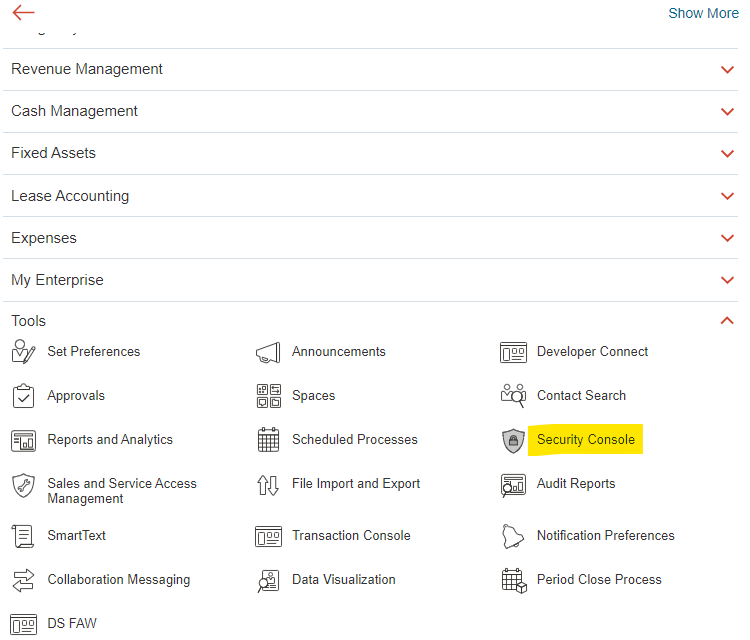Open the Spaces grid icon
Image resolution: width=750 pixels, height=640 pixels.
click(x=268, y=396)
